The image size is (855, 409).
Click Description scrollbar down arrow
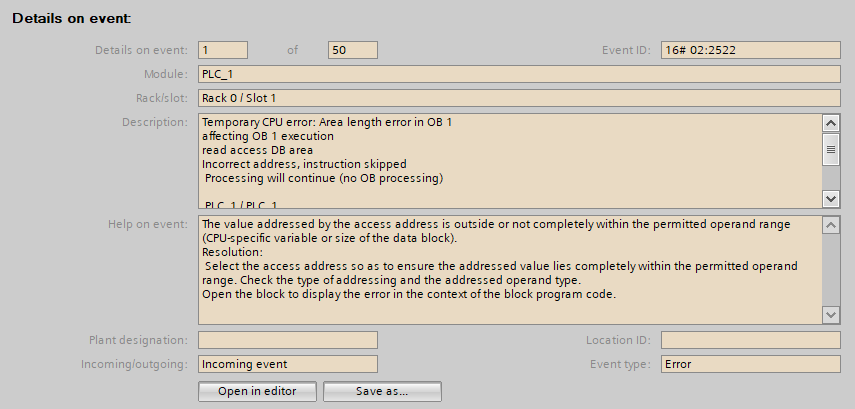tap(830, 199)
